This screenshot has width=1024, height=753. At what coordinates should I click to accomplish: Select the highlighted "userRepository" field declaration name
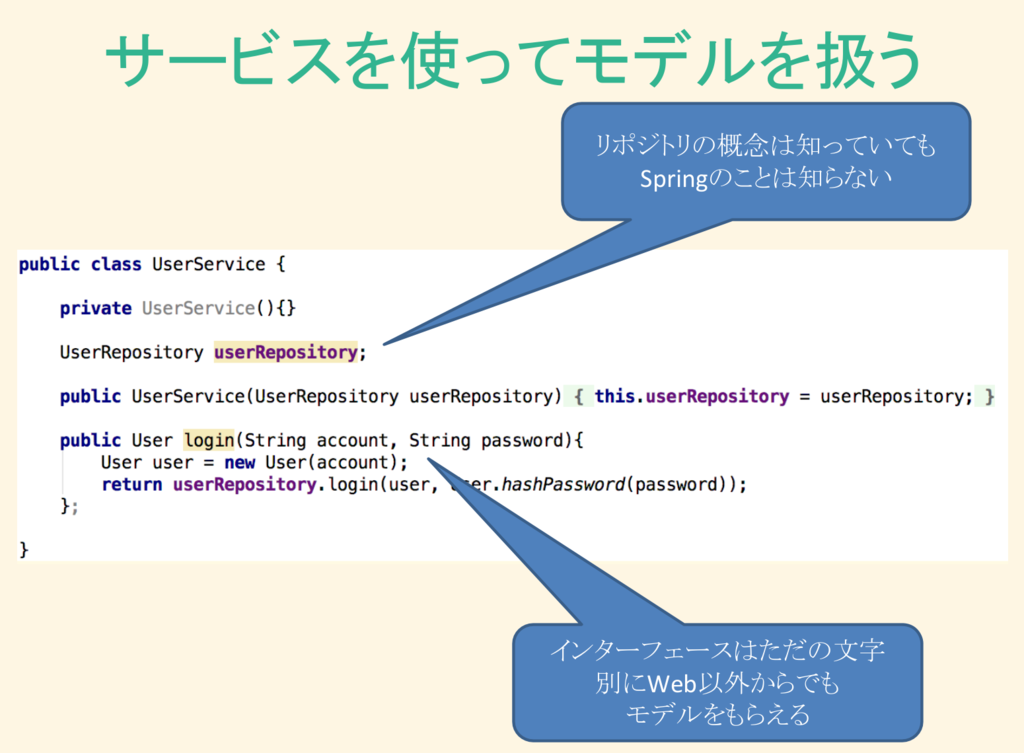(x=285, y=352)
